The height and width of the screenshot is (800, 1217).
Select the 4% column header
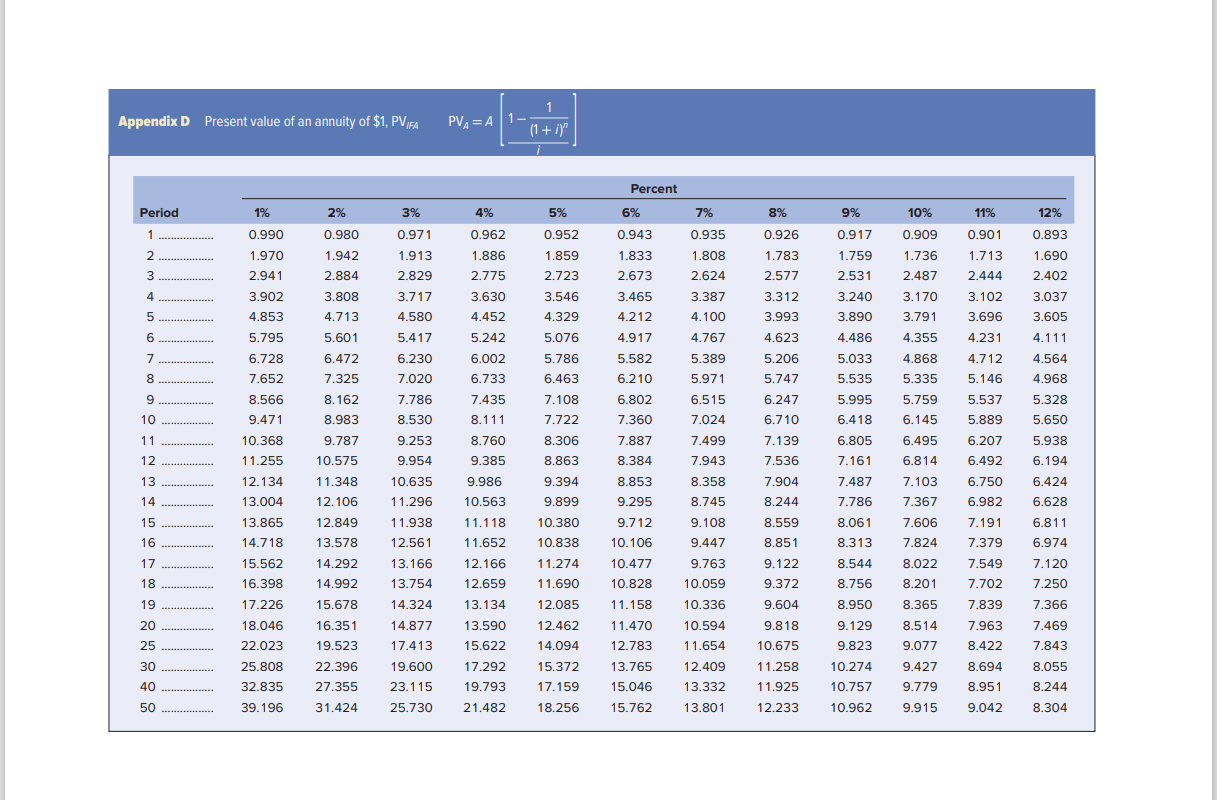(484, 213)
